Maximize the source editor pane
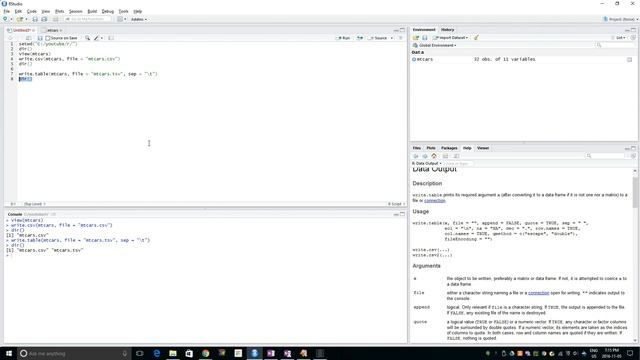The image size is (640, 360). pos(402,30)
